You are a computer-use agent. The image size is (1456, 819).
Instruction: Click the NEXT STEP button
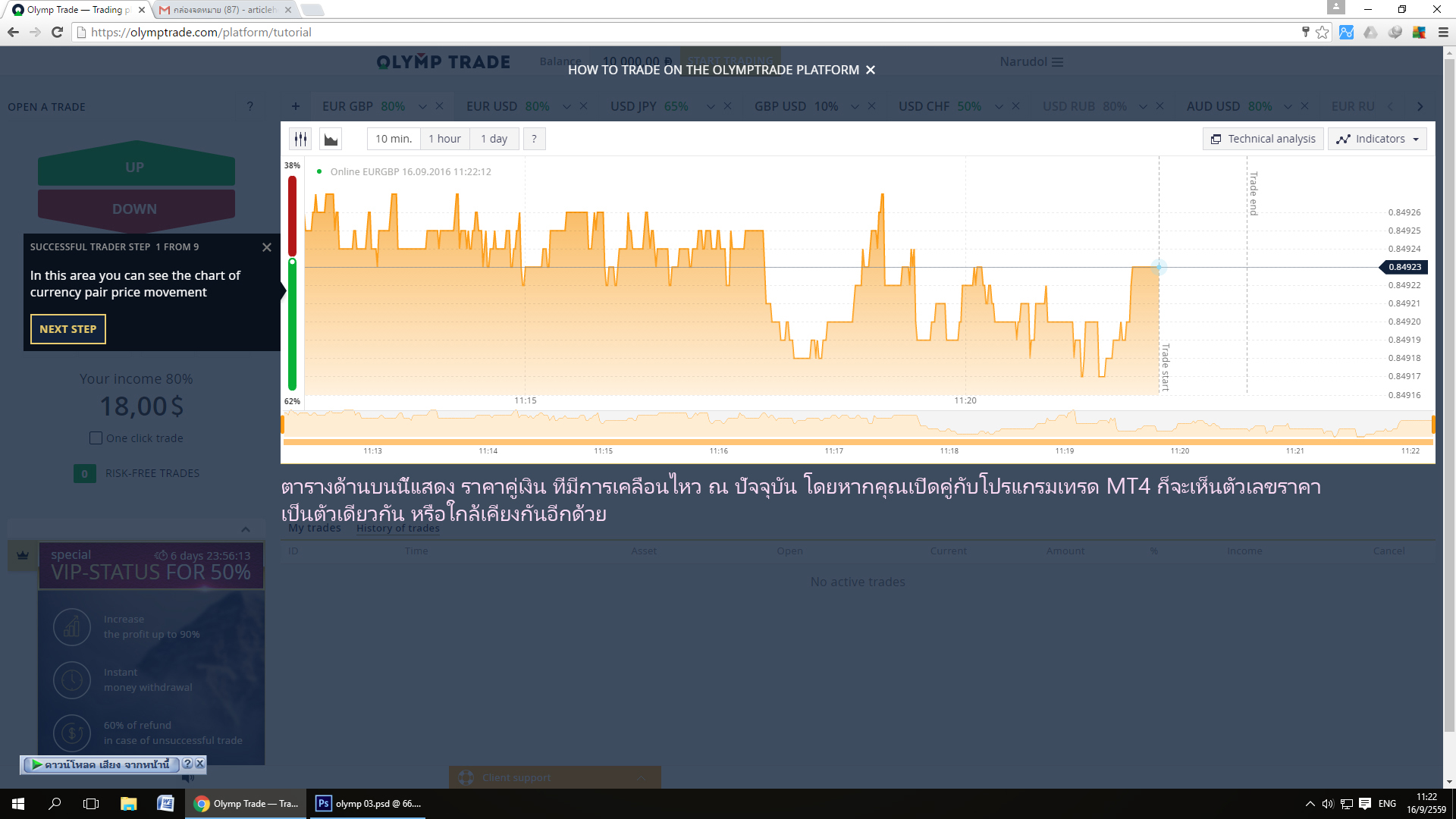(x=68, y=329)
